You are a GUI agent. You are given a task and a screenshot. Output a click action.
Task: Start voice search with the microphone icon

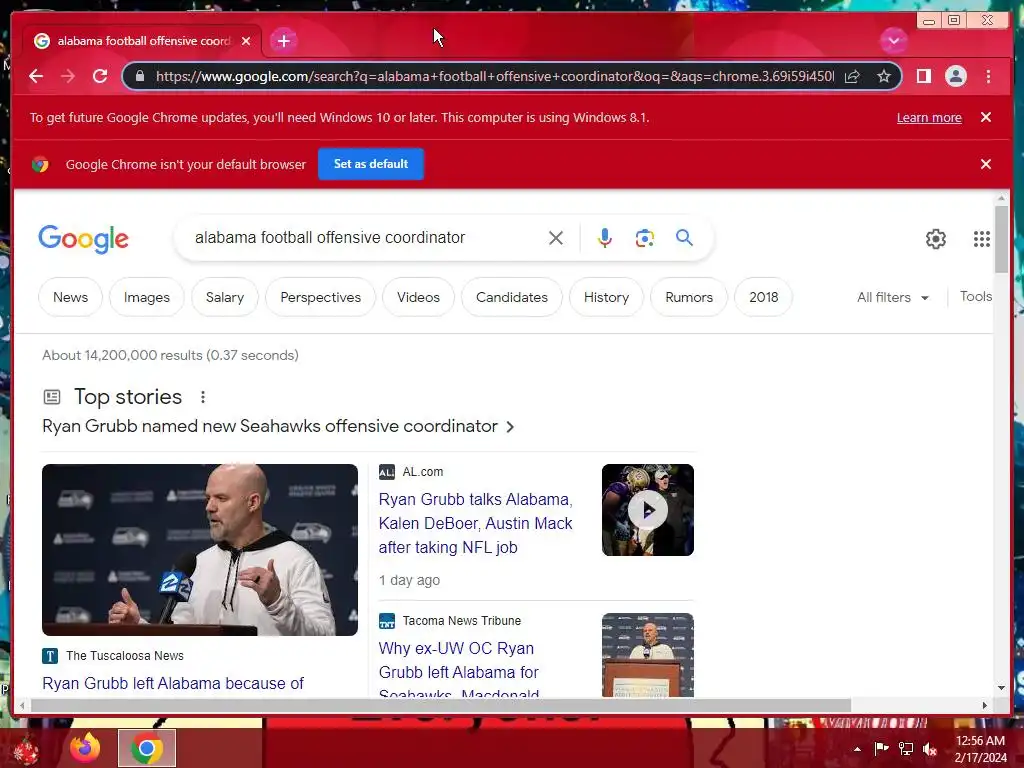coord(605,238)
